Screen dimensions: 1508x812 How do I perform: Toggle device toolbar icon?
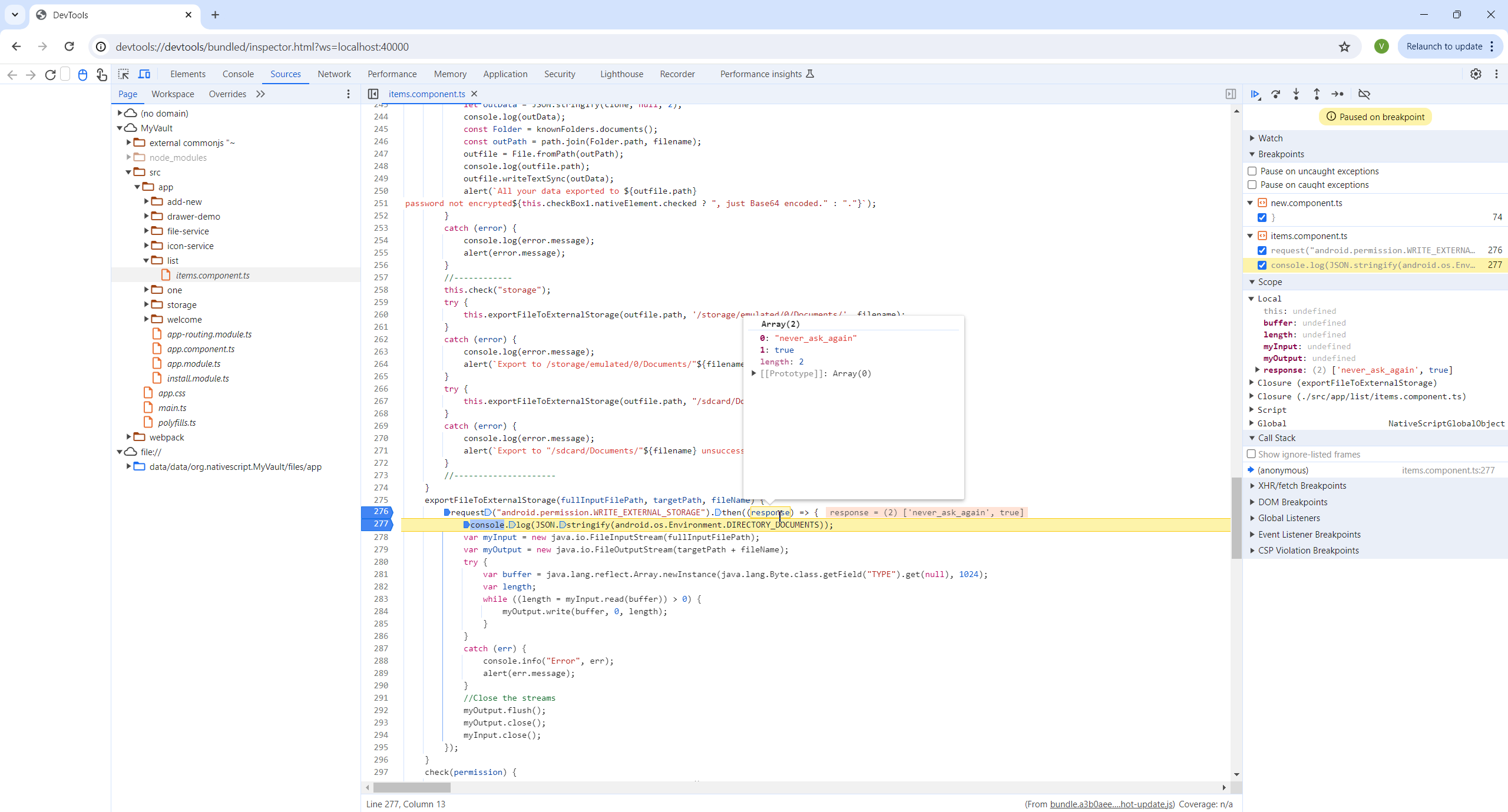(x=144, y=74)
